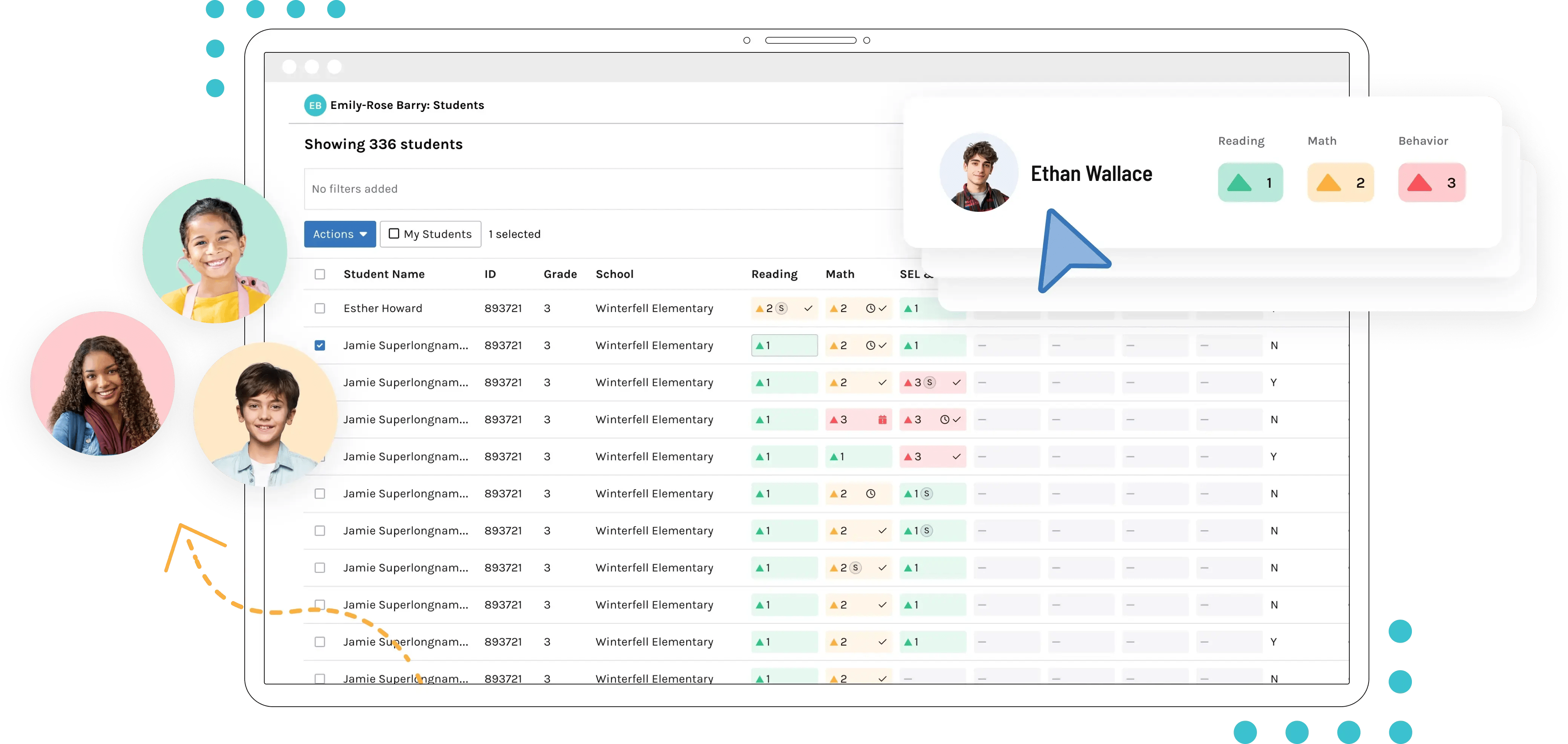The image size is (1568, 744).
Task: Uncheck the selected Jamie Superlongnam row
Action: click(x=320, y=345)
